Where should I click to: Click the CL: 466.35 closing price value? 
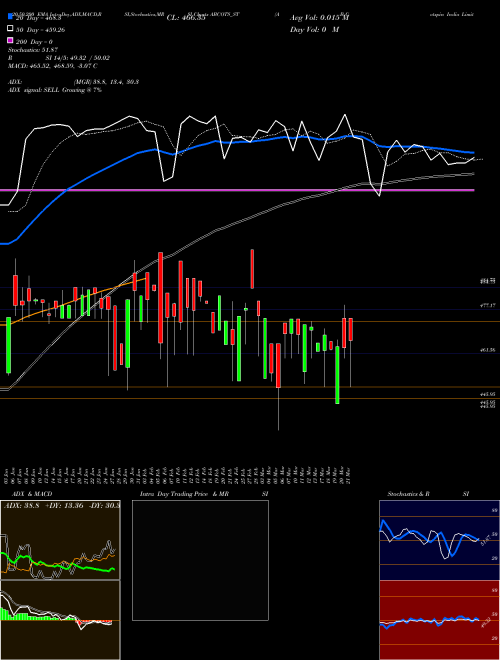tap(186, 18)
